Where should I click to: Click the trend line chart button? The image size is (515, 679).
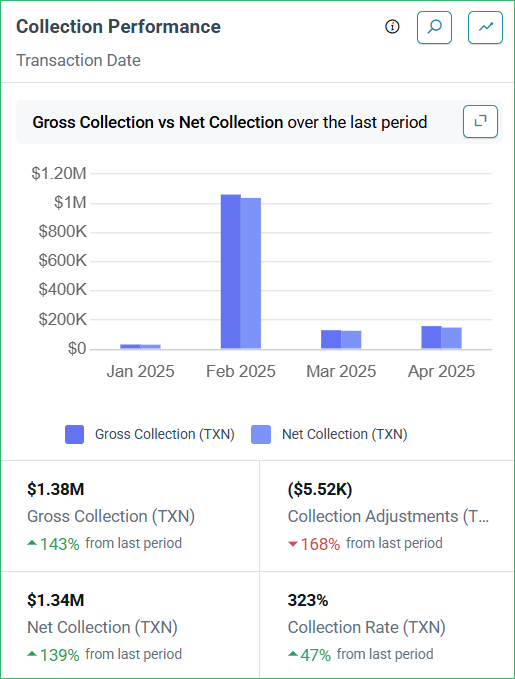tap(485, 28)
